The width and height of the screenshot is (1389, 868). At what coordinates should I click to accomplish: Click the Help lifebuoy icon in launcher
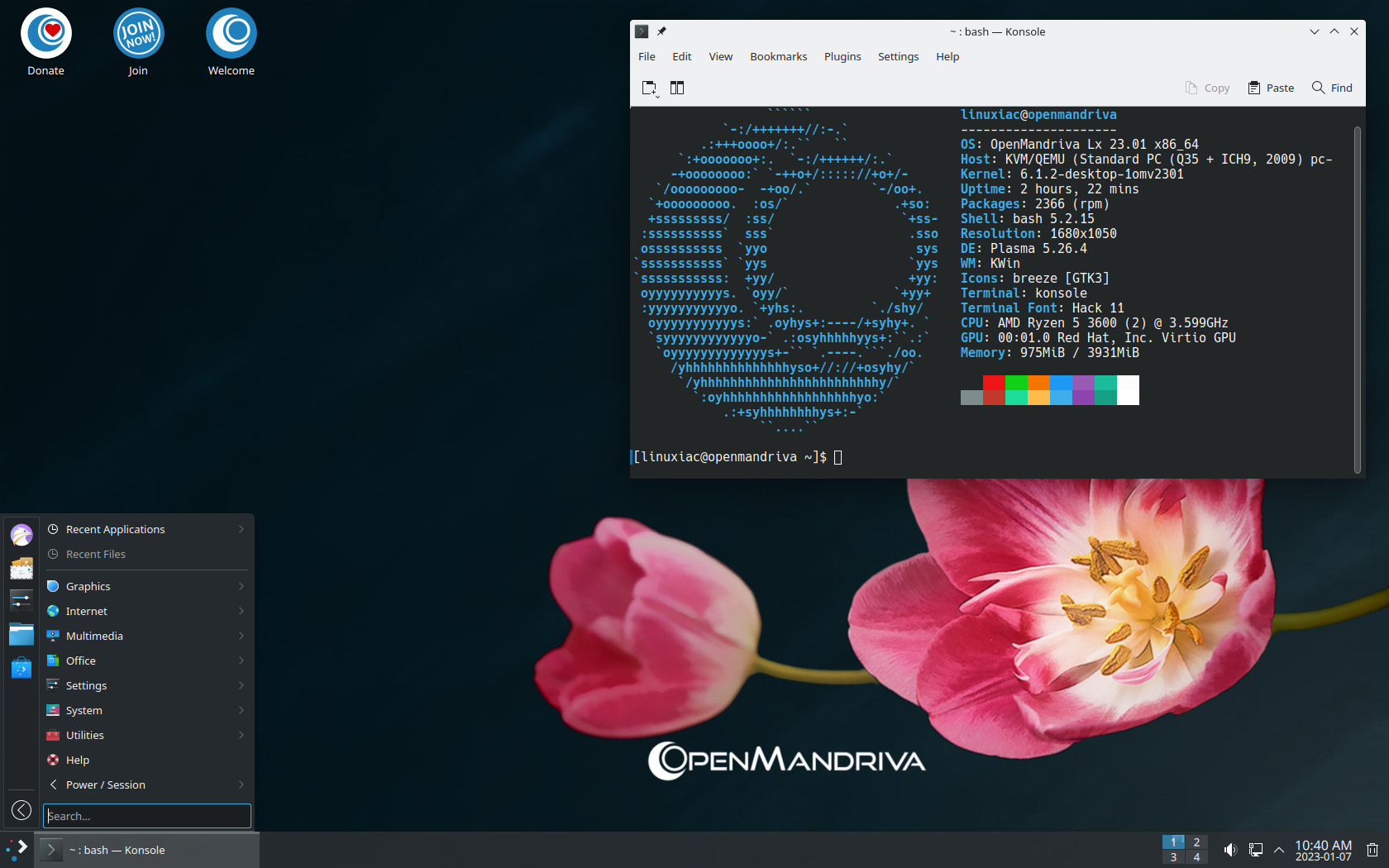[53, 760]
